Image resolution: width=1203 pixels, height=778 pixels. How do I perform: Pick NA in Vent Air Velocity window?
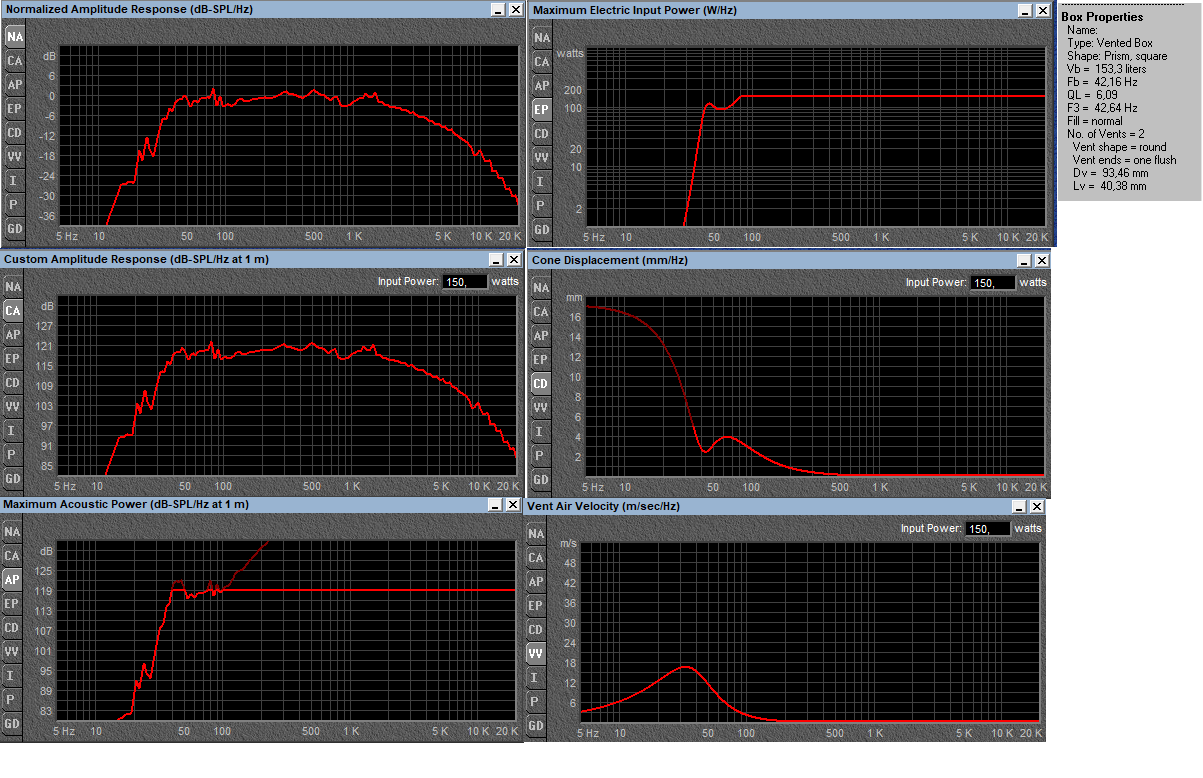(x=536, y=534)
